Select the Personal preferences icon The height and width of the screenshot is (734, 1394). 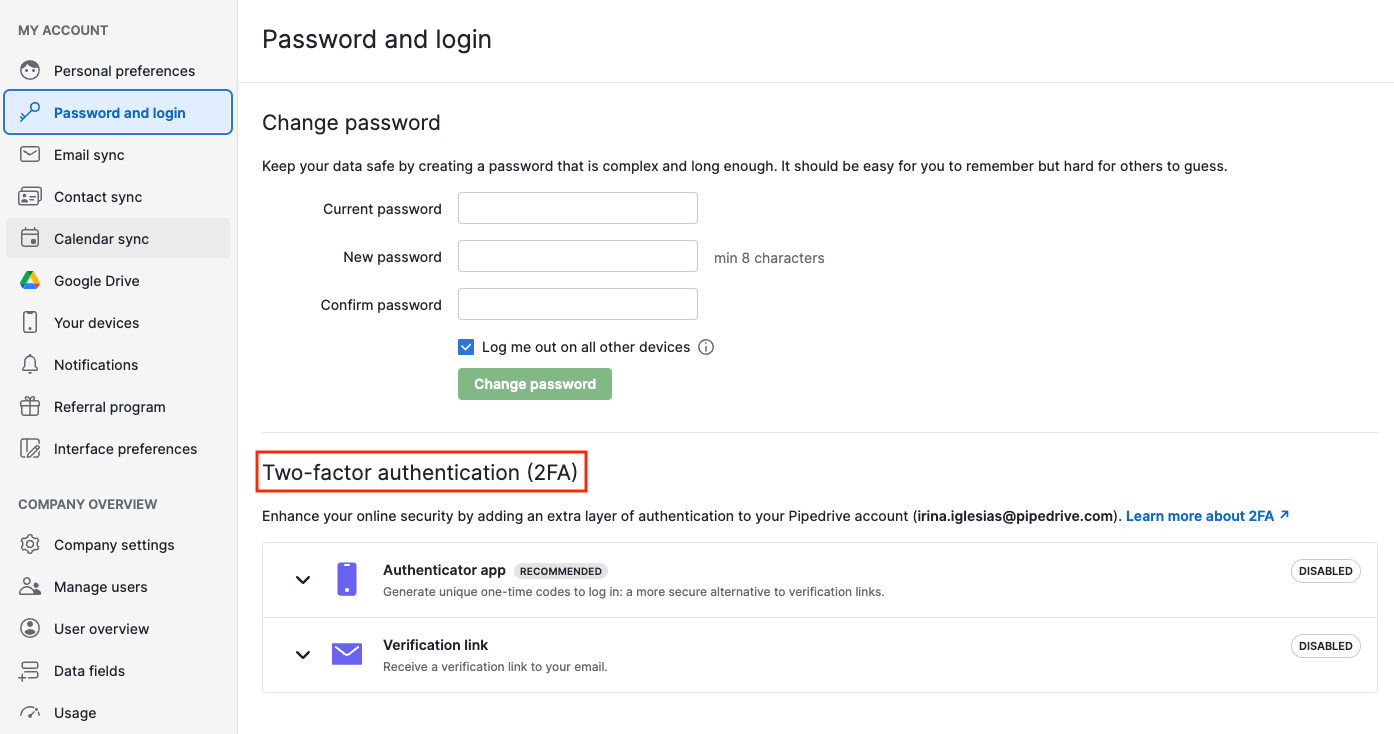[x=29, y=70]
